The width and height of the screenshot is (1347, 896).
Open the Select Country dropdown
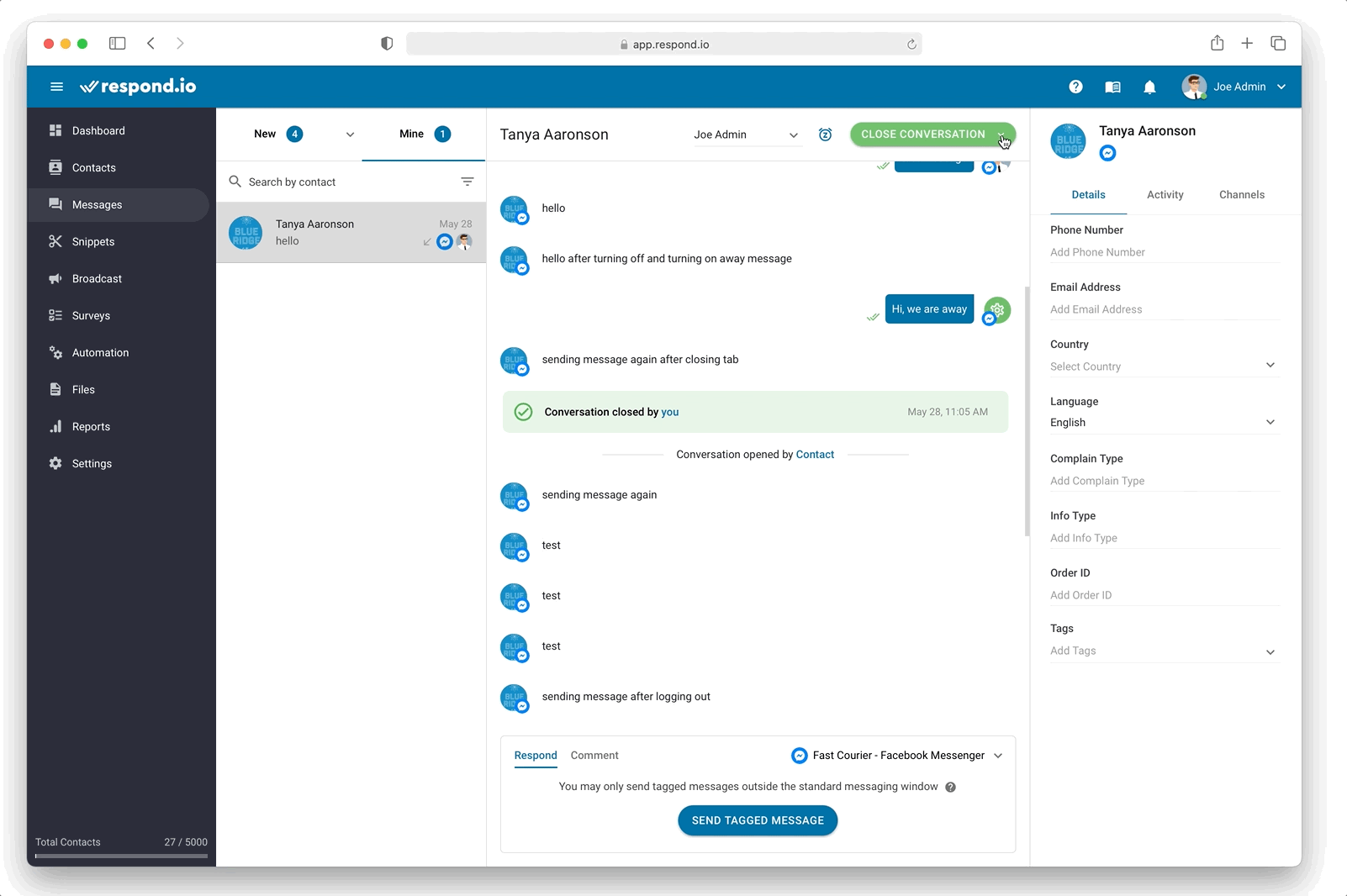point(1165,366)
